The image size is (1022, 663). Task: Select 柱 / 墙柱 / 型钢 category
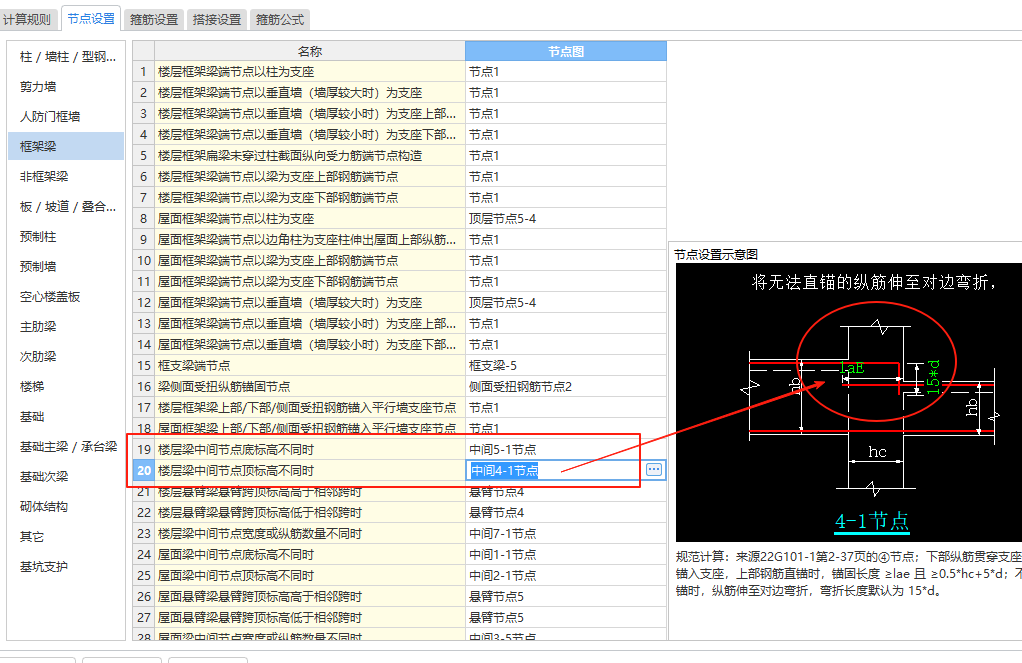[x=66, y=57]
